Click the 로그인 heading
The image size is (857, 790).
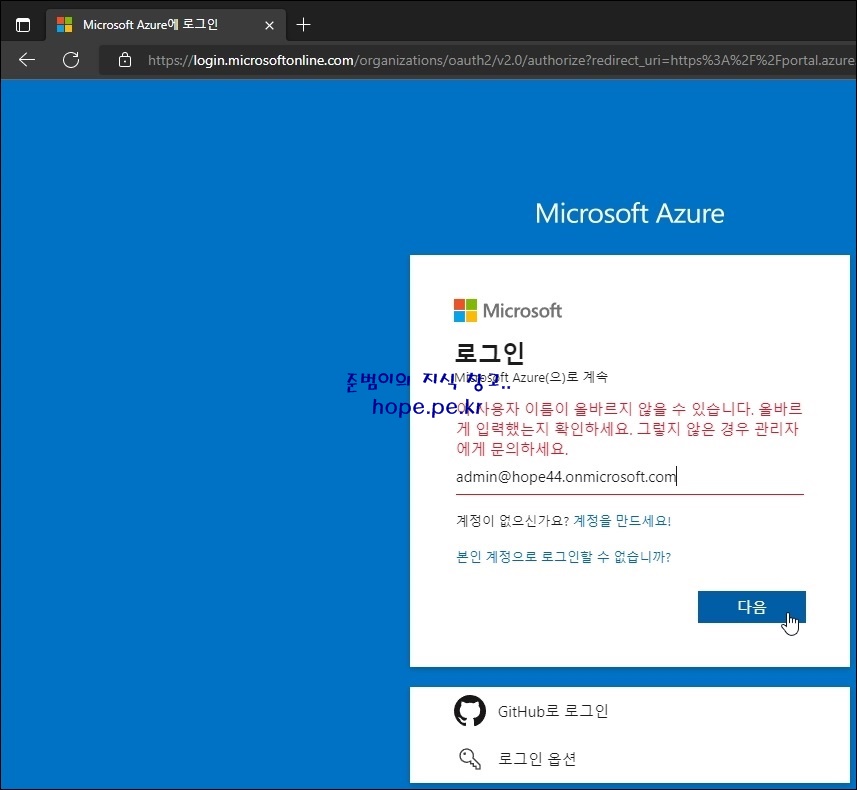pyautogui.click(x=489, y=353)
